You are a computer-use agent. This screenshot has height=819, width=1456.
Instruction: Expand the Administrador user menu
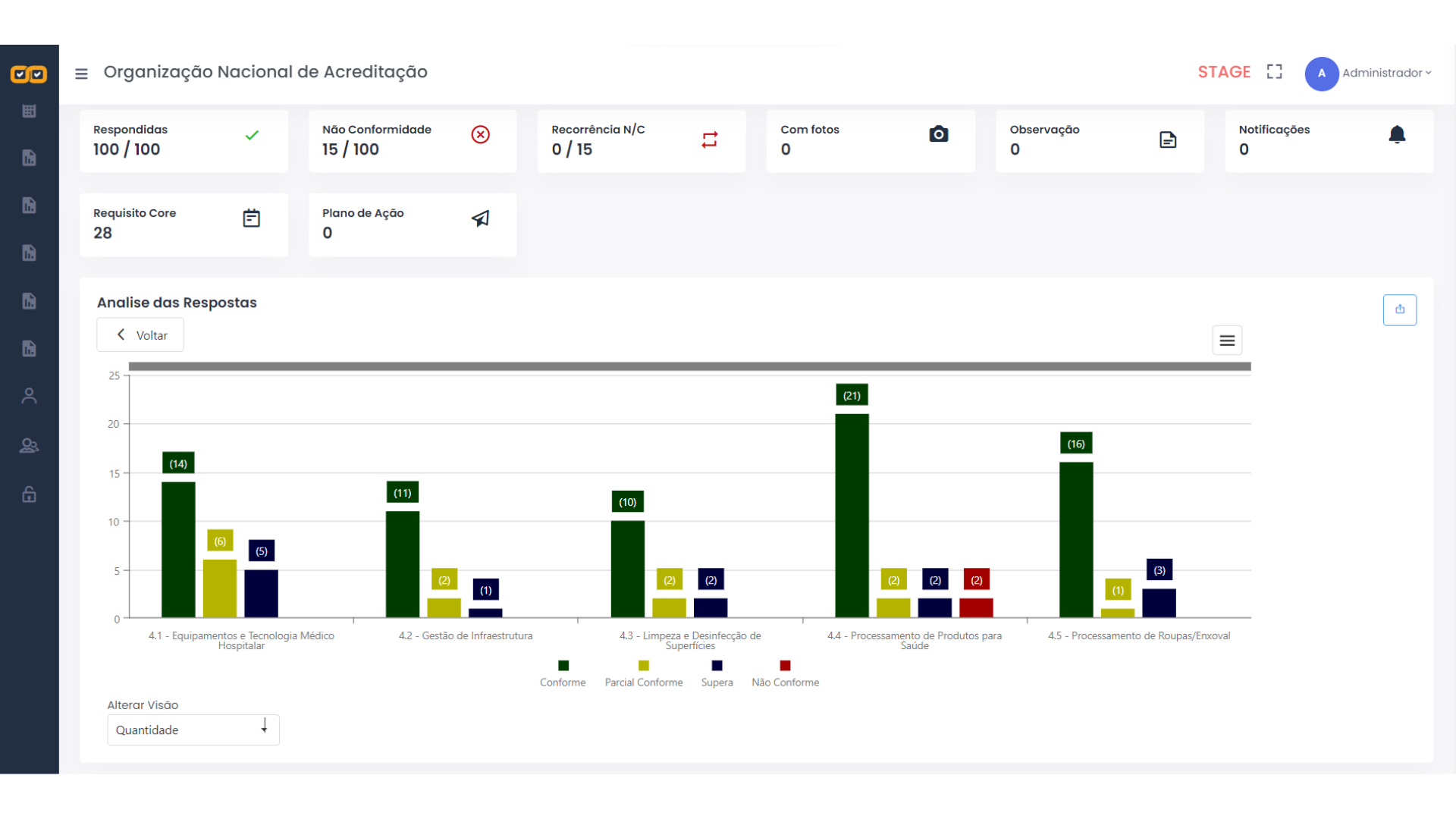click(1385, 73)
